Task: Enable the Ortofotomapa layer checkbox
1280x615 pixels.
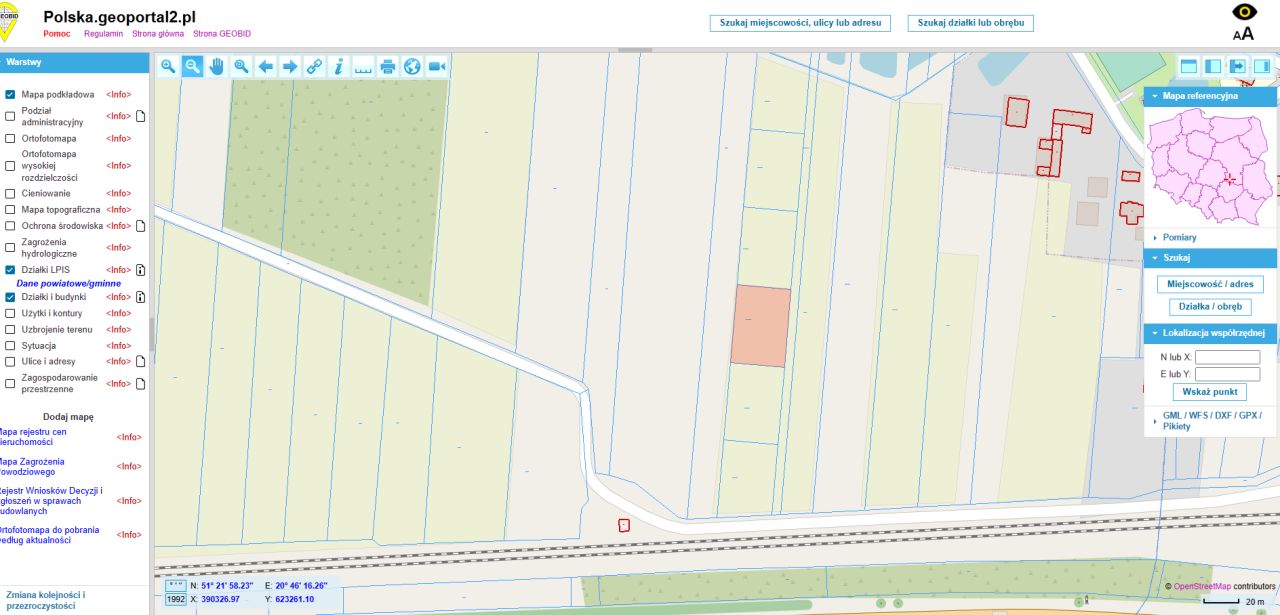Action: coord(10,138)
